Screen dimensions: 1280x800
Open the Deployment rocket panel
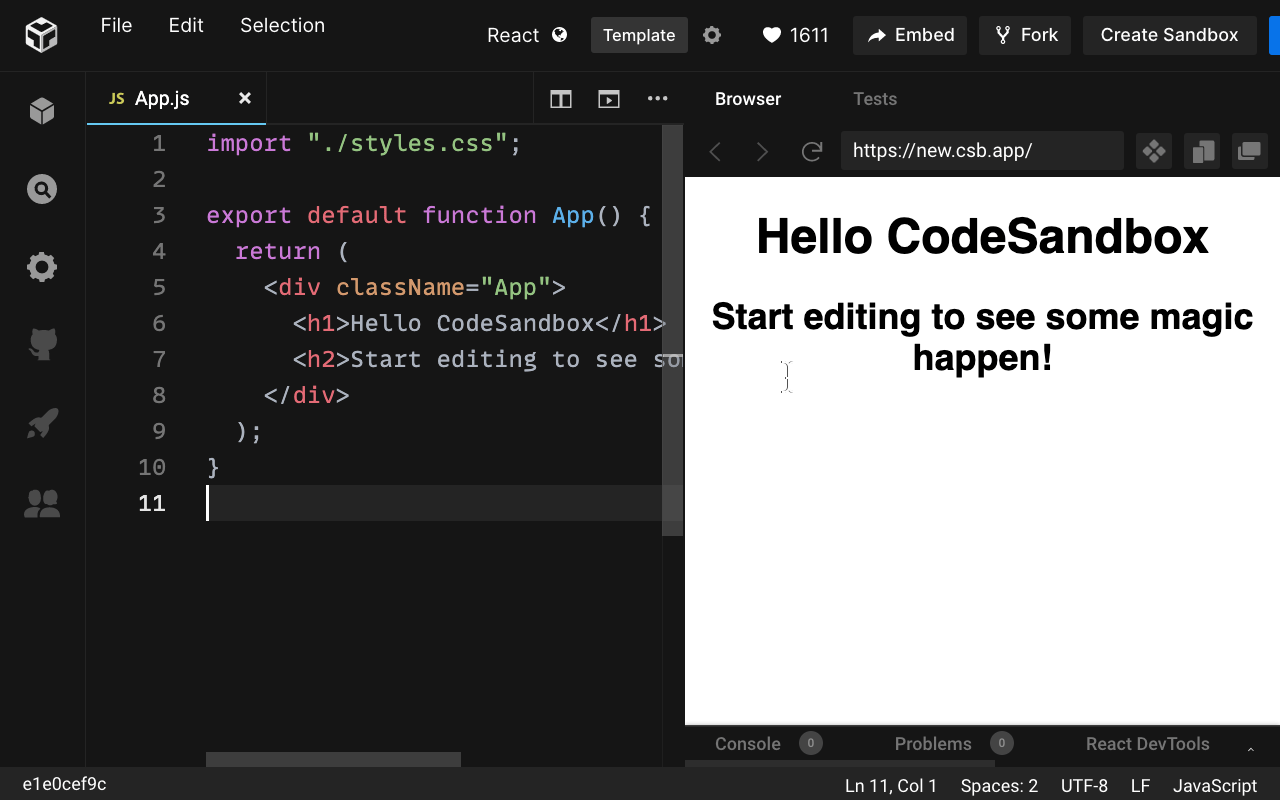click(41, 423)
